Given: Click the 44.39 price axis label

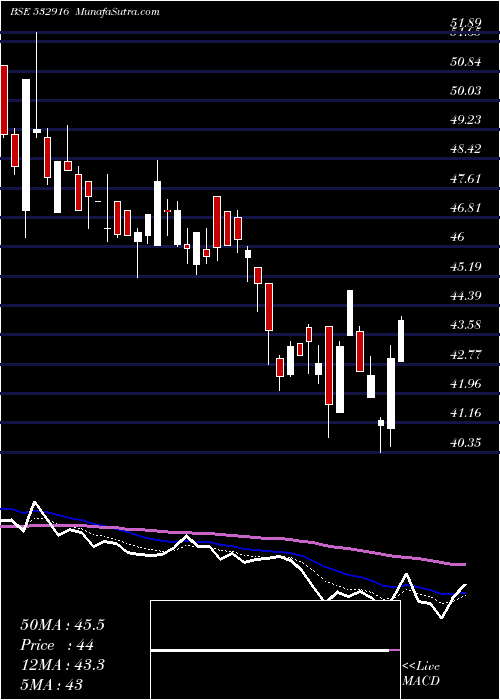Looking at the screenshot, I should pos(466,296).
